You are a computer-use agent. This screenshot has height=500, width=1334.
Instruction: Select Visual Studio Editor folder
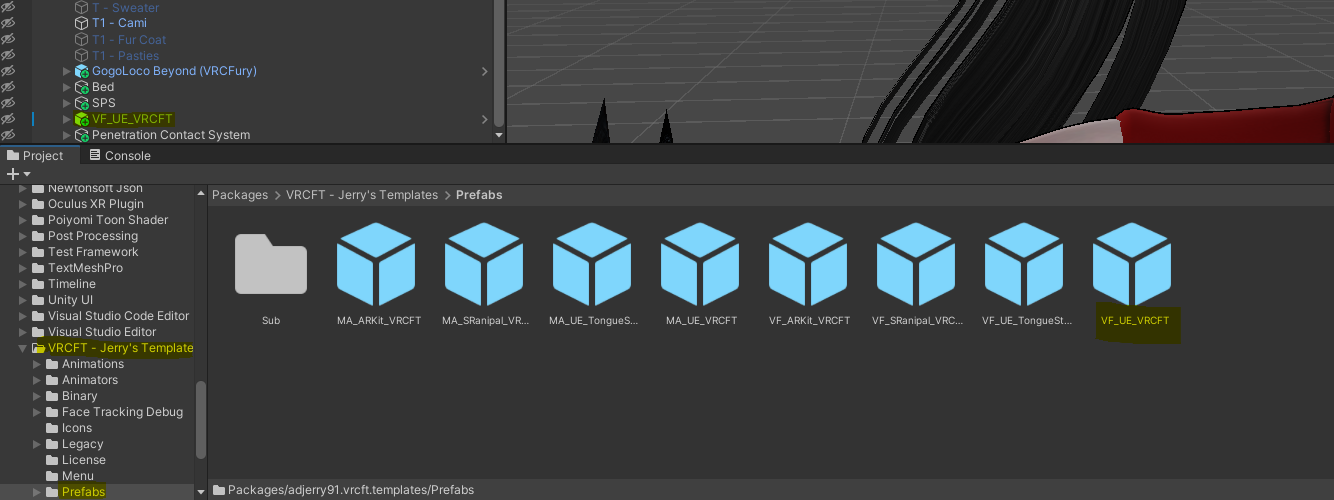pos(102,332)
